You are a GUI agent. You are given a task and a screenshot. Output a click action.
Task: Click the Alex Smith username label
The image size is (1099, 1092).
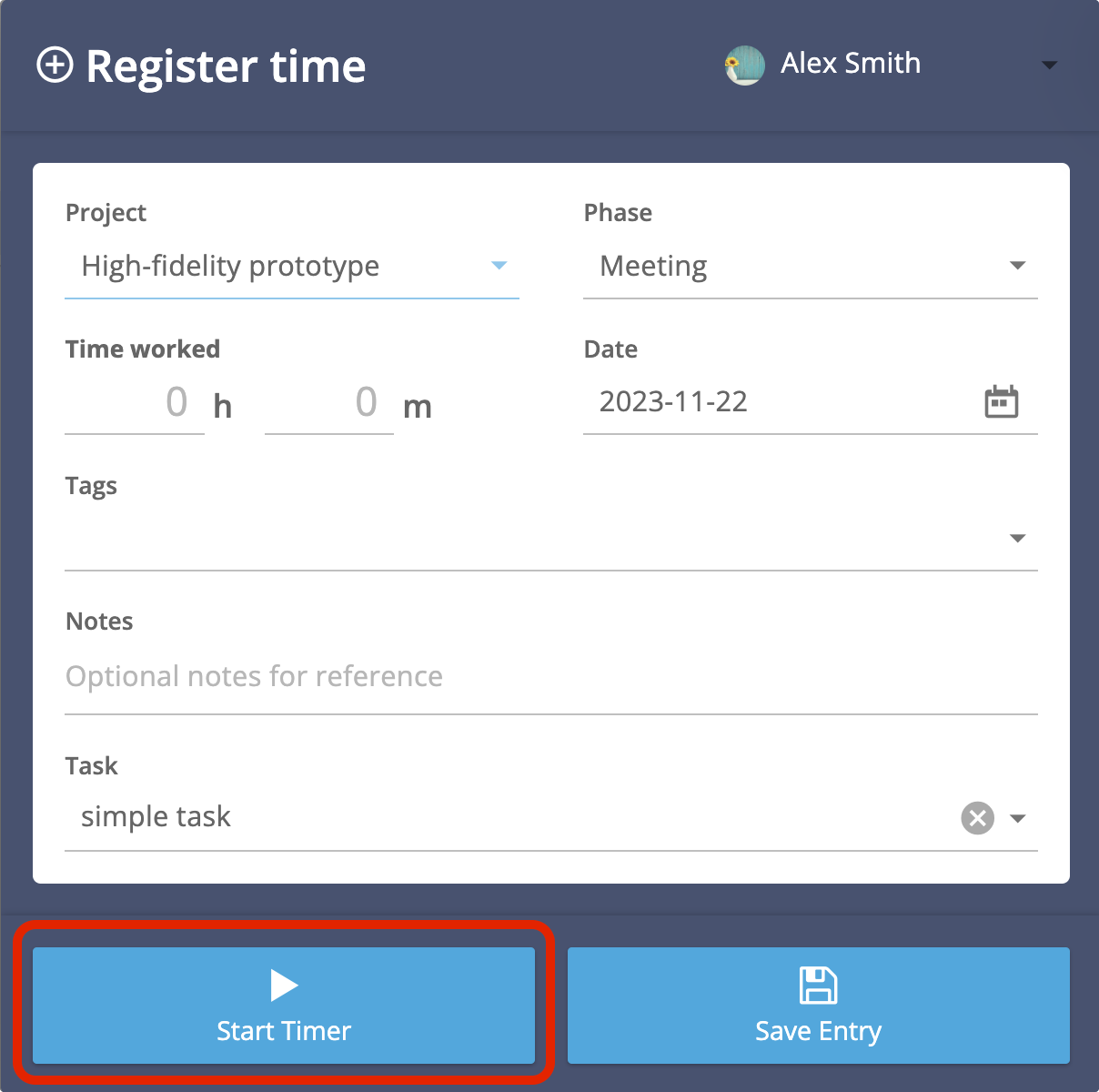[x=850, y=64]
